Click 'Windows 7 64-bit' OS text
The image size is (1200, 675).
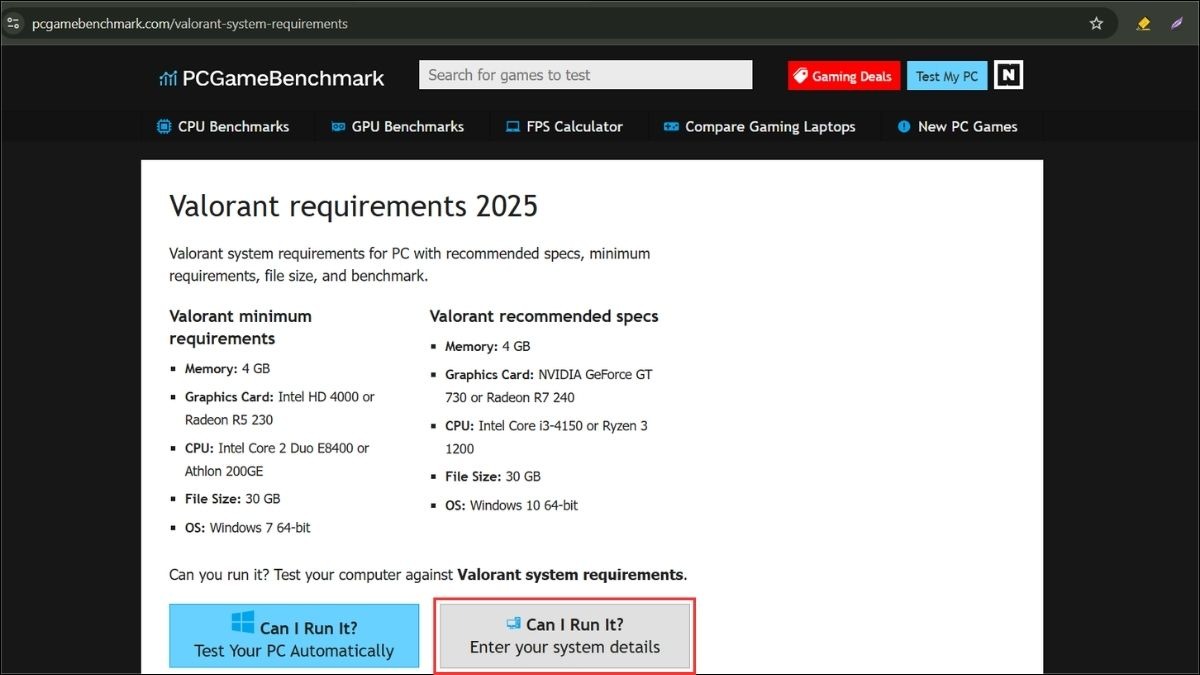pyautogui.click(x=260, y=528)
